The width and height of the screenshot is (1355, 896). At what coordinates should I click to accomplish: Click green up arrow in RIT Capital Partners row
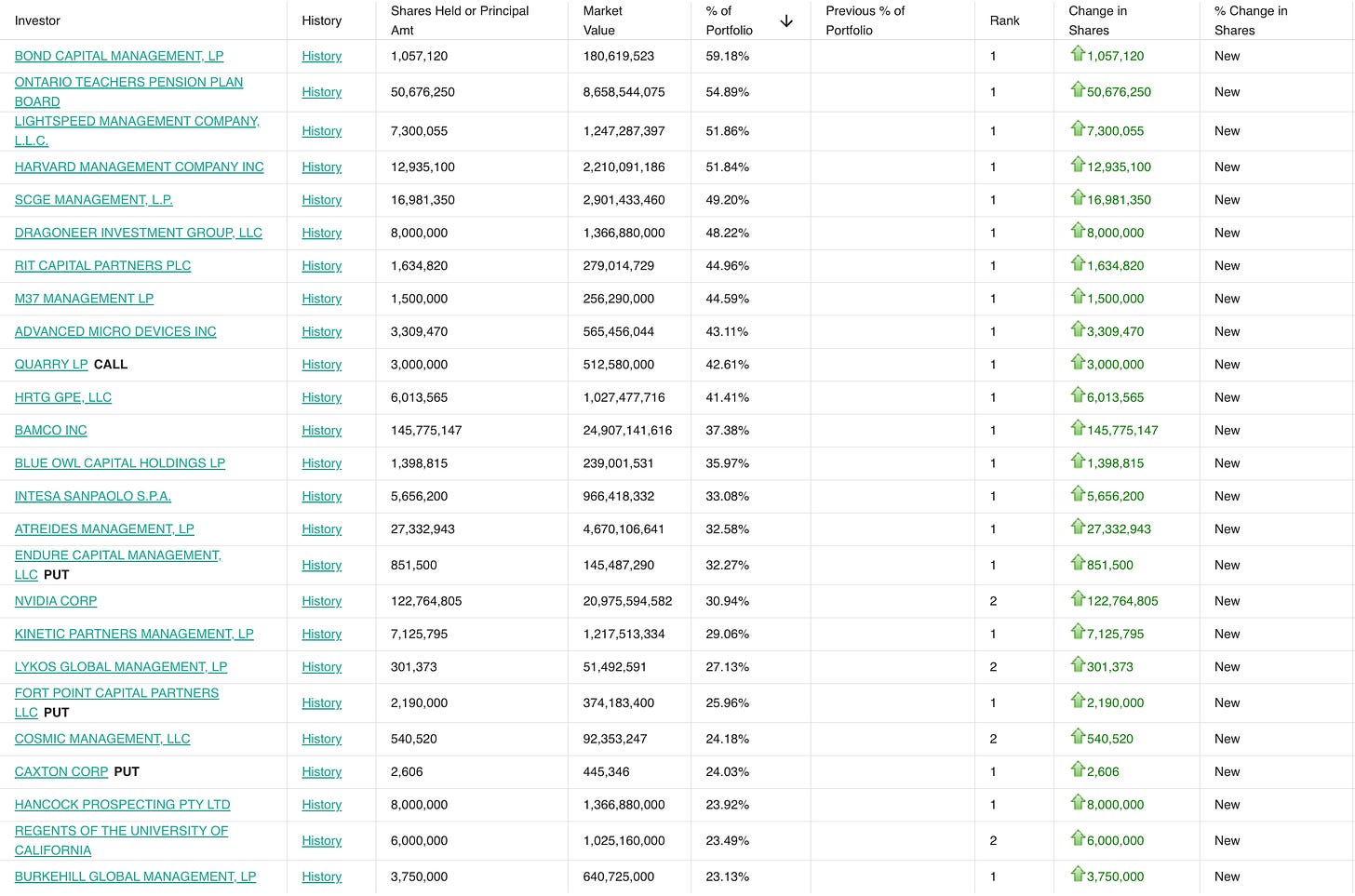click(1078, 264)
